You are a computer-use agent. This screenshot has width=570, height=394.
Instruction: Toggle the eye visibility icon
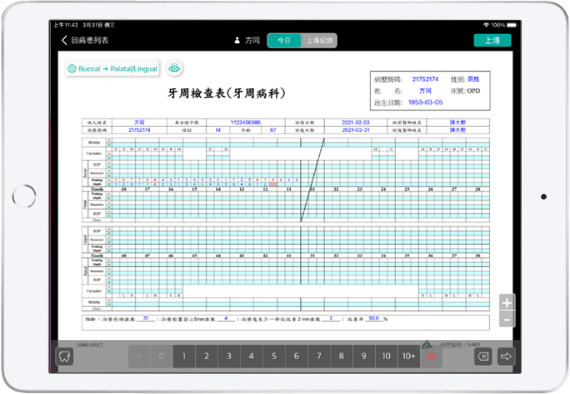click(x=174, y=68)
